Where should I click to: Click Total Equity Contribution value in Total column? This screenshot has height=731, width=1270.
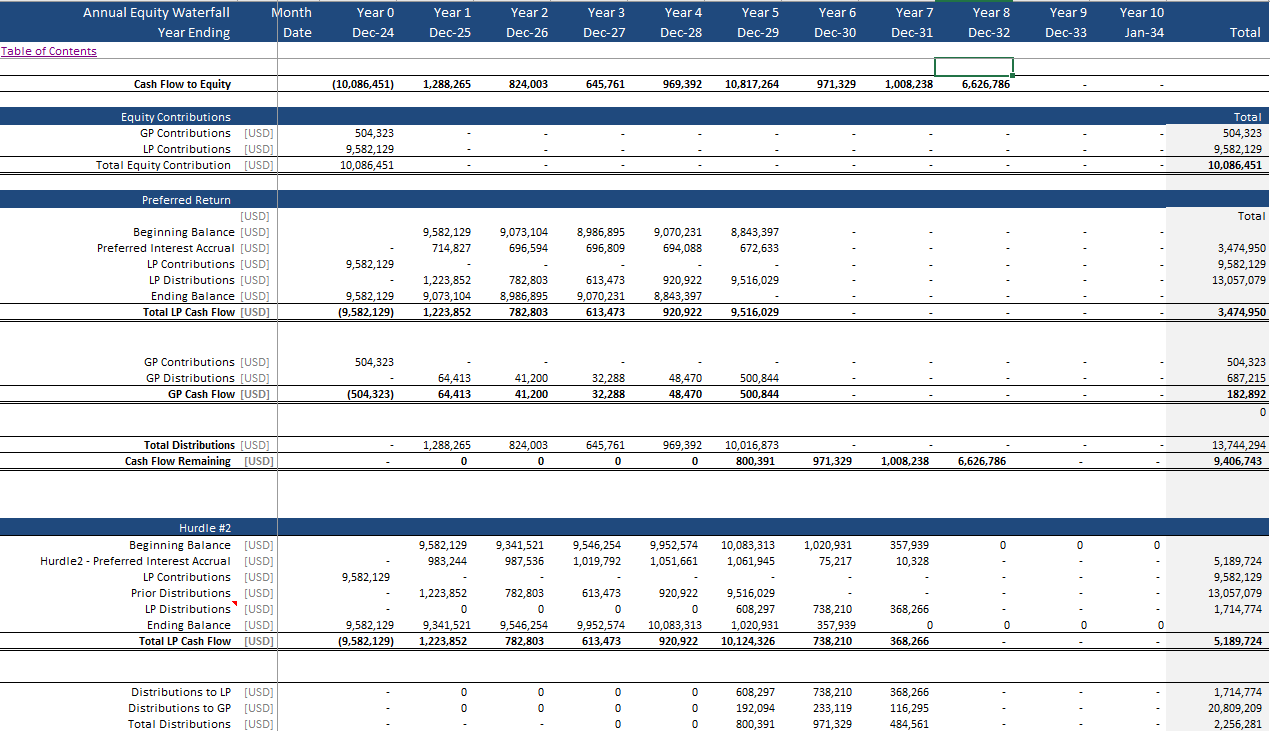coord(1235,165)
